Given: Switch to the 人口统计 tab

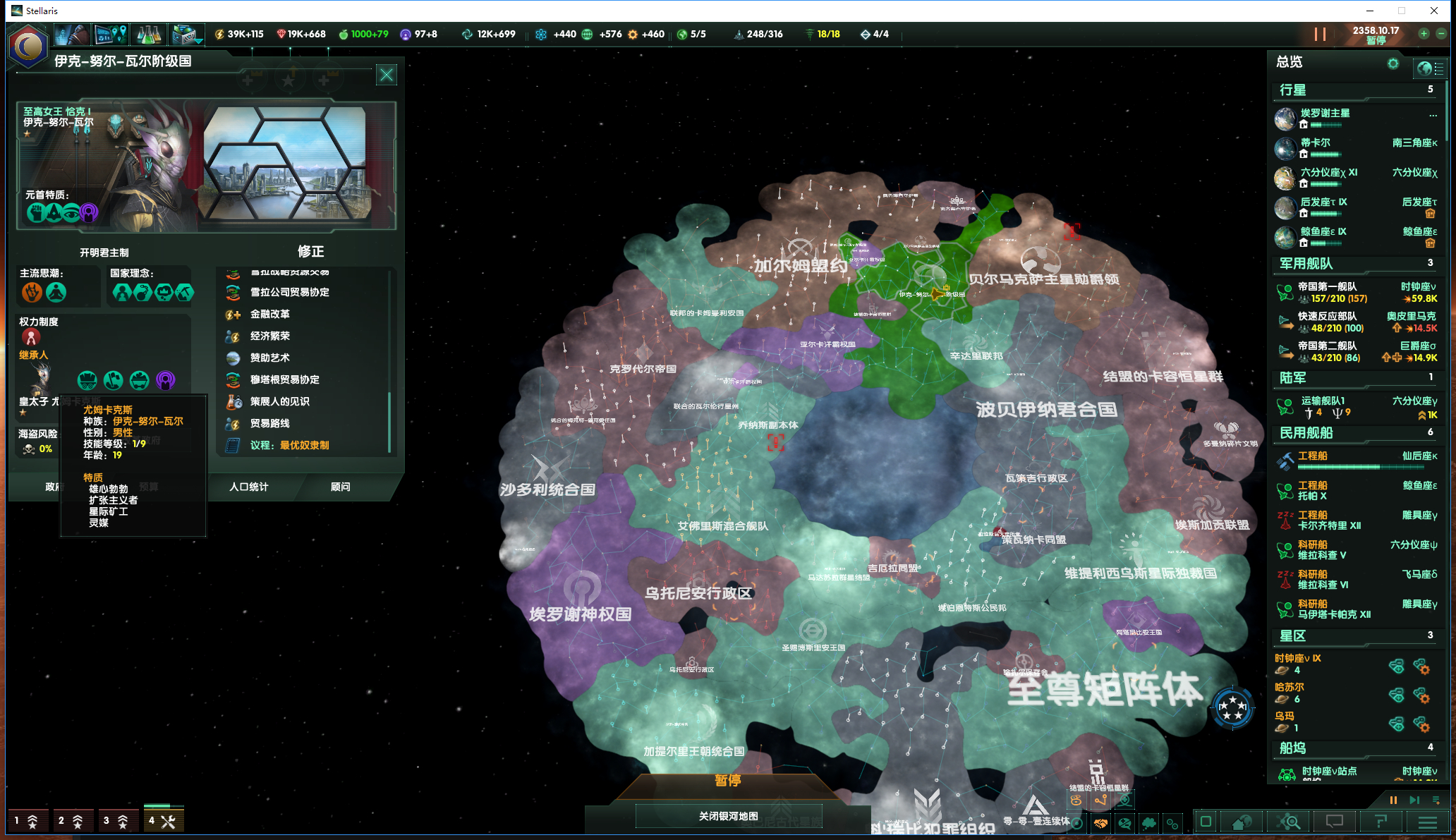Looking at the screenshot, I should pyautogui.click(x=248, y=487).
